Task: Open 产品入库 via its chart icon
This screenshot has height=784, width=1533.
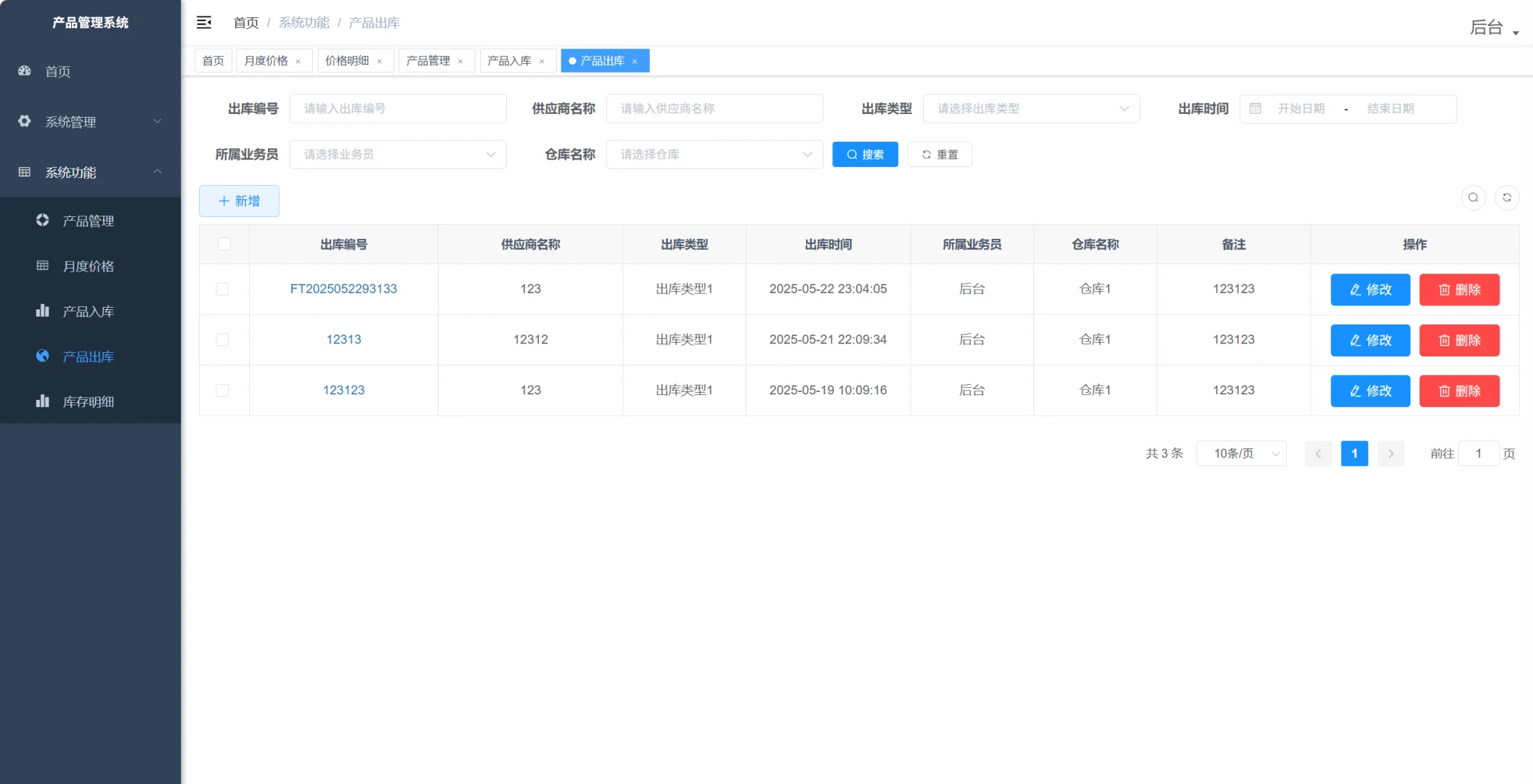Action: pyautogui.click(x=41, y=311)
